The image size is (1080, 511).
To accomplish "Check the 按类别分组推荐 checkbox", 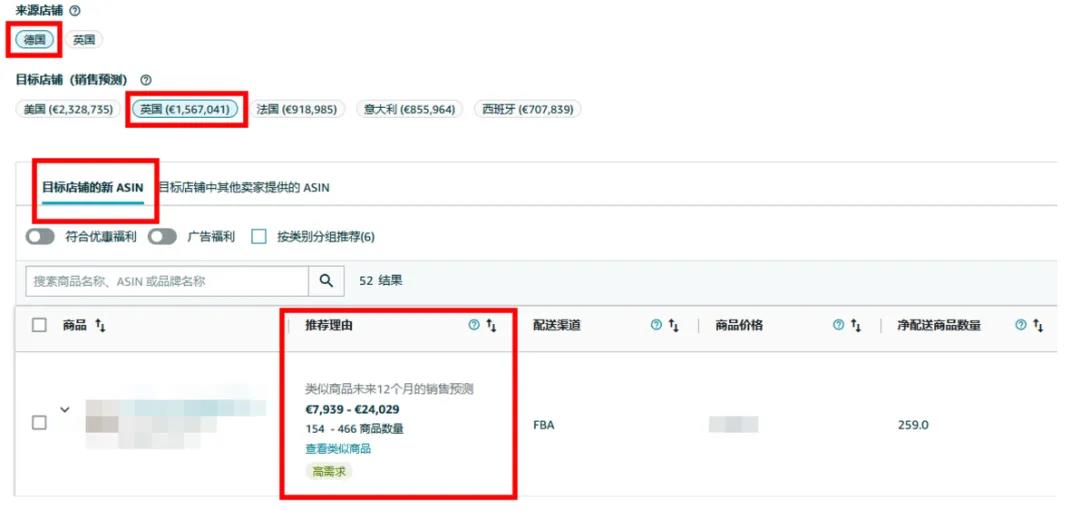I will 259,237.
